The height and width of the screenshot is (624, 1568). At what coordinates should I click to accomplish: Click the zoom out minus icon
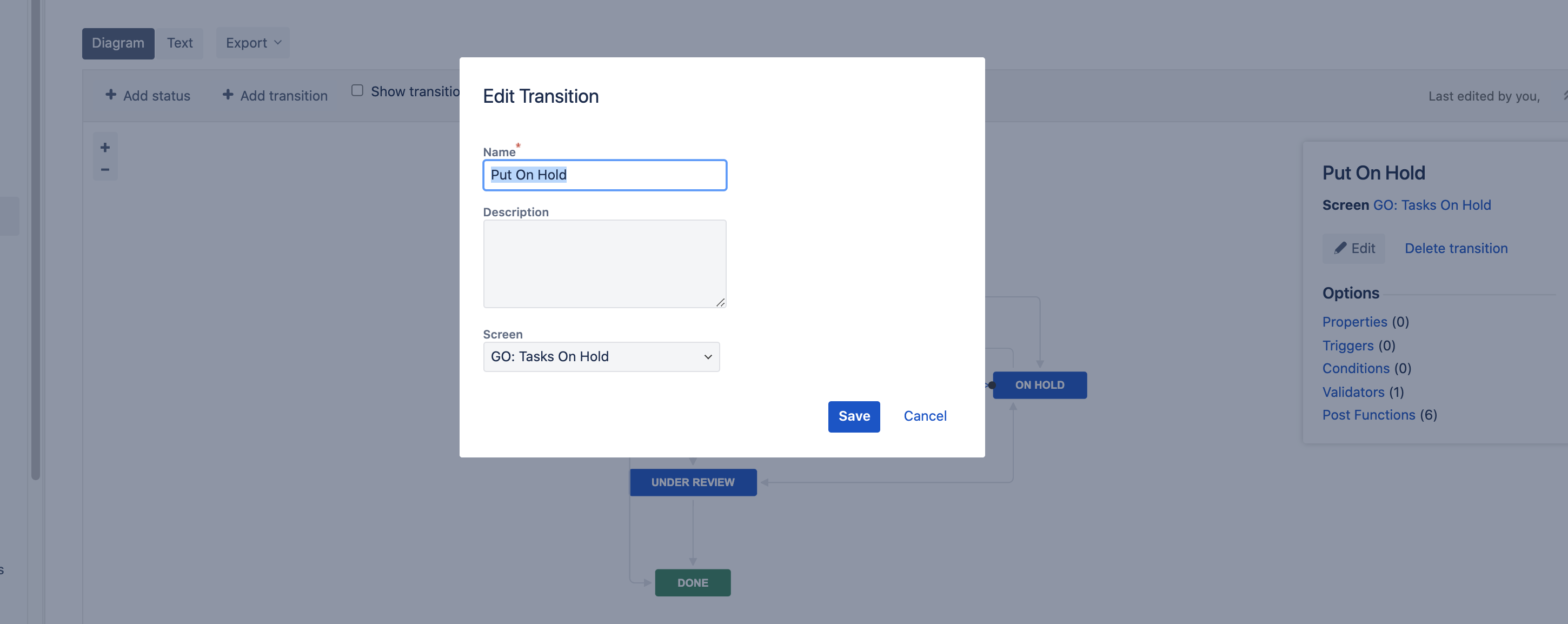(105, 170)
